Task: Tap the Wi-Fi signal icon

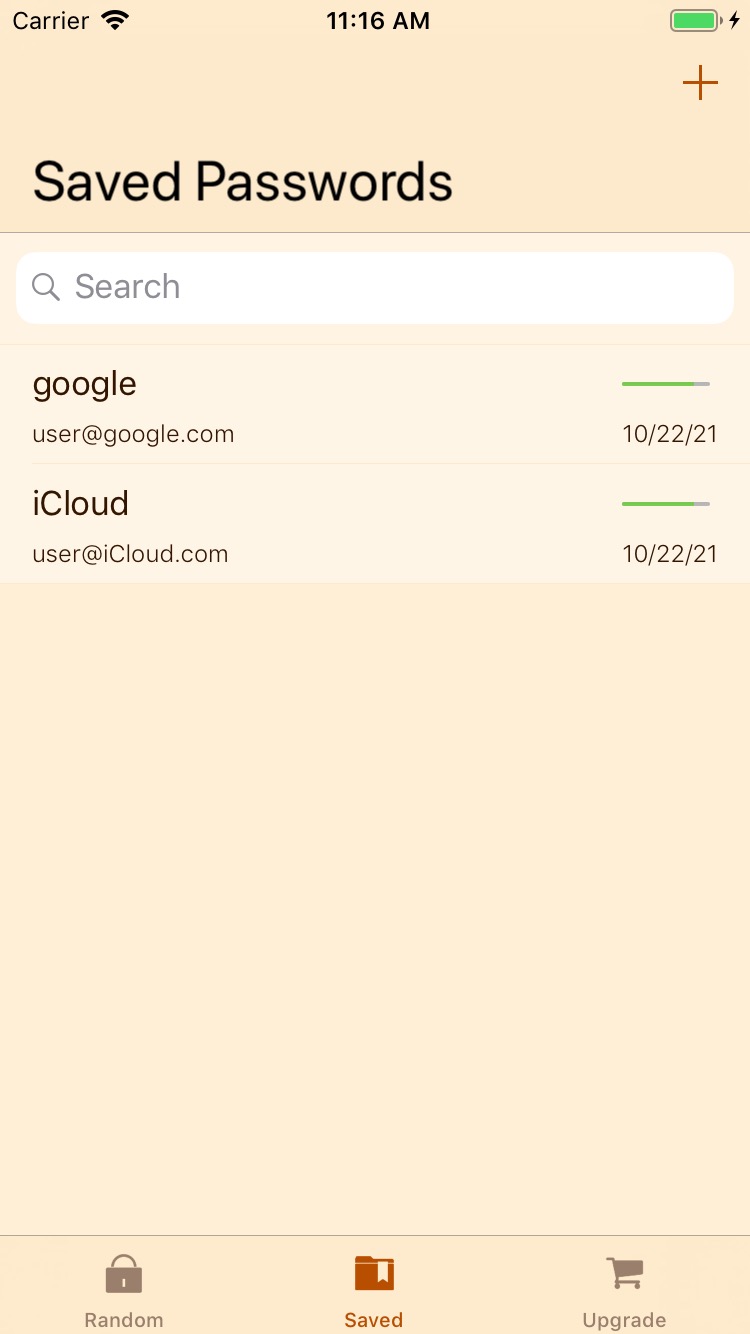Action: pyautogui.click(x=116, y=21)
